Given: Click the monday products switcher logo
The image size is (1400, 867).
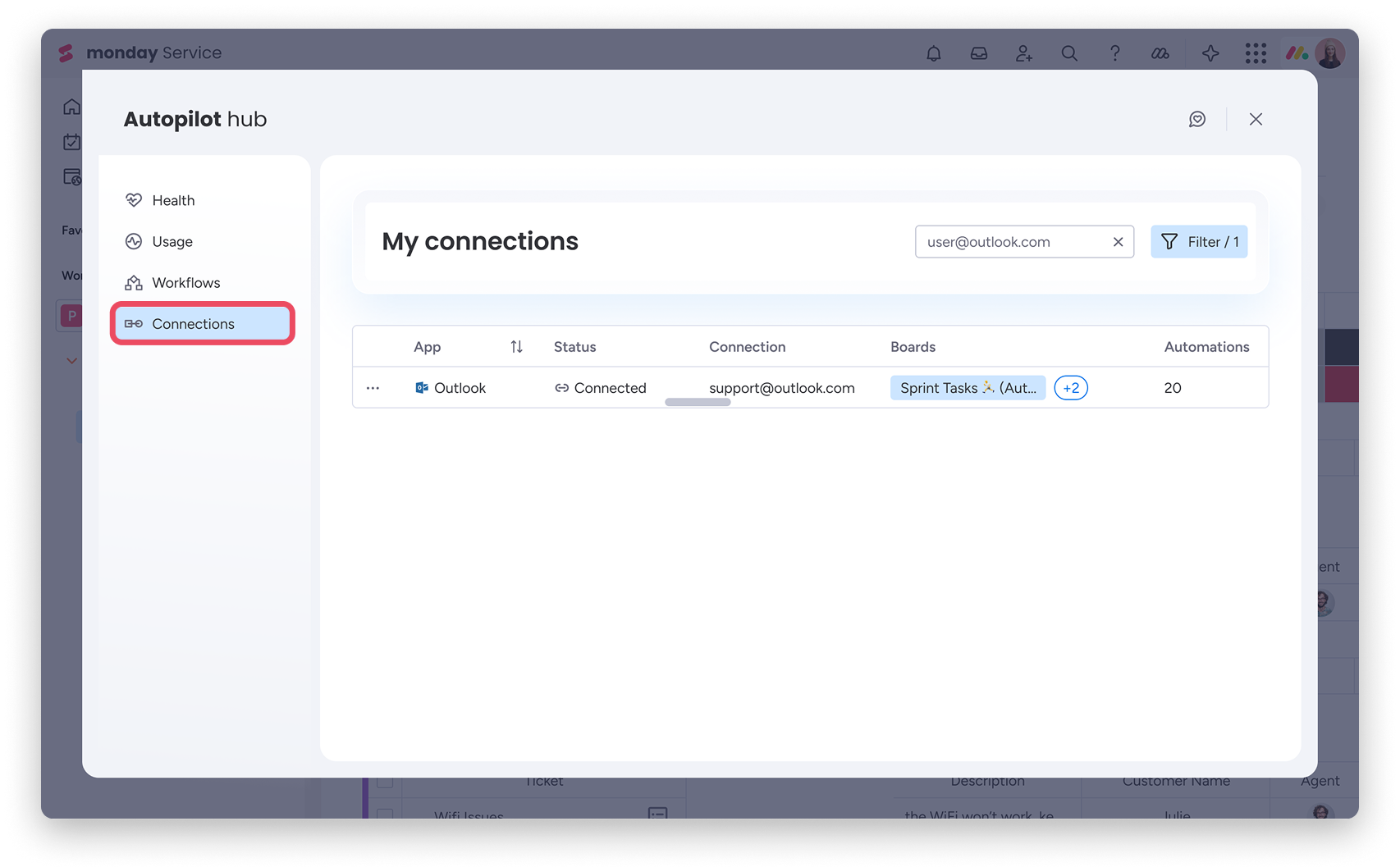Looking at the screenshot, I should point(1297,53).
